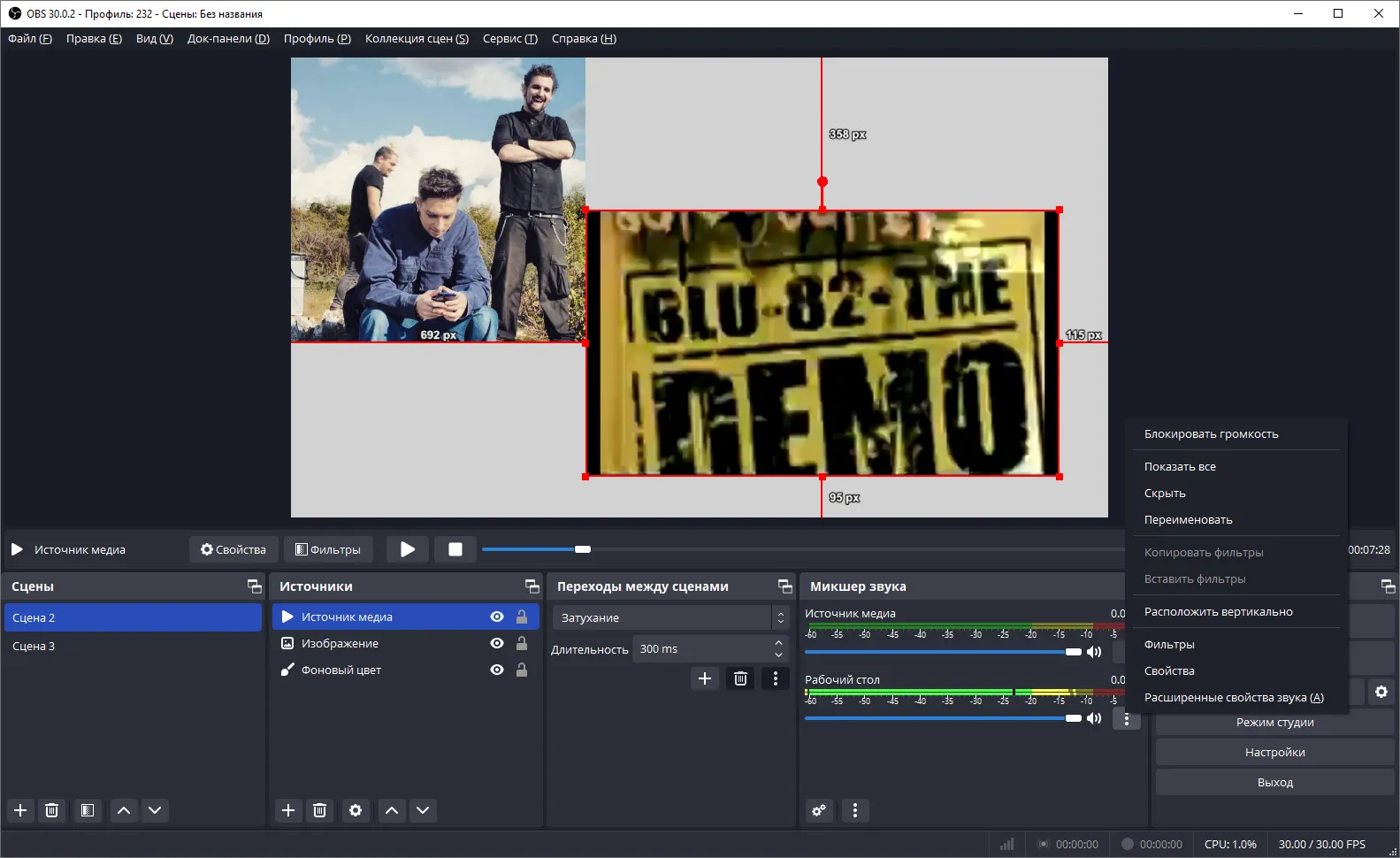Choose Расширенные свойства звука in context menu
Image resolution: width=1400 pixels, height=858 pixels.
point(1236,697)
